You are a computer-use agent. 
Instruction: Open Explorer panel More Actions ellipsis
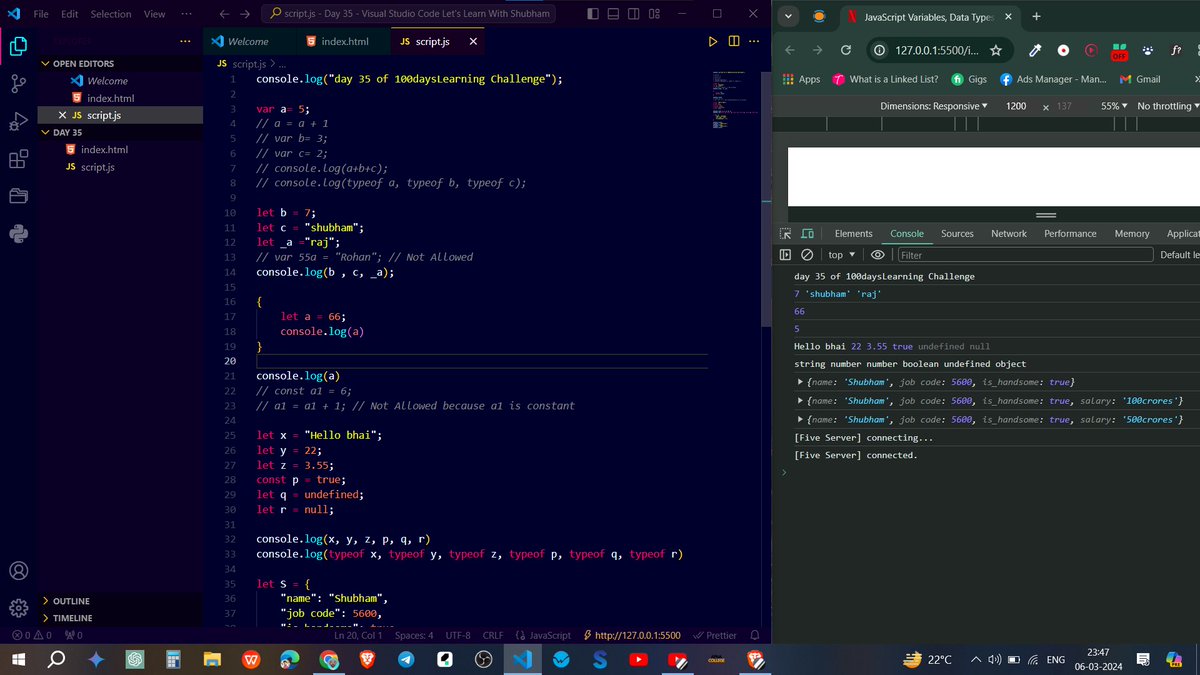point(185,41)
